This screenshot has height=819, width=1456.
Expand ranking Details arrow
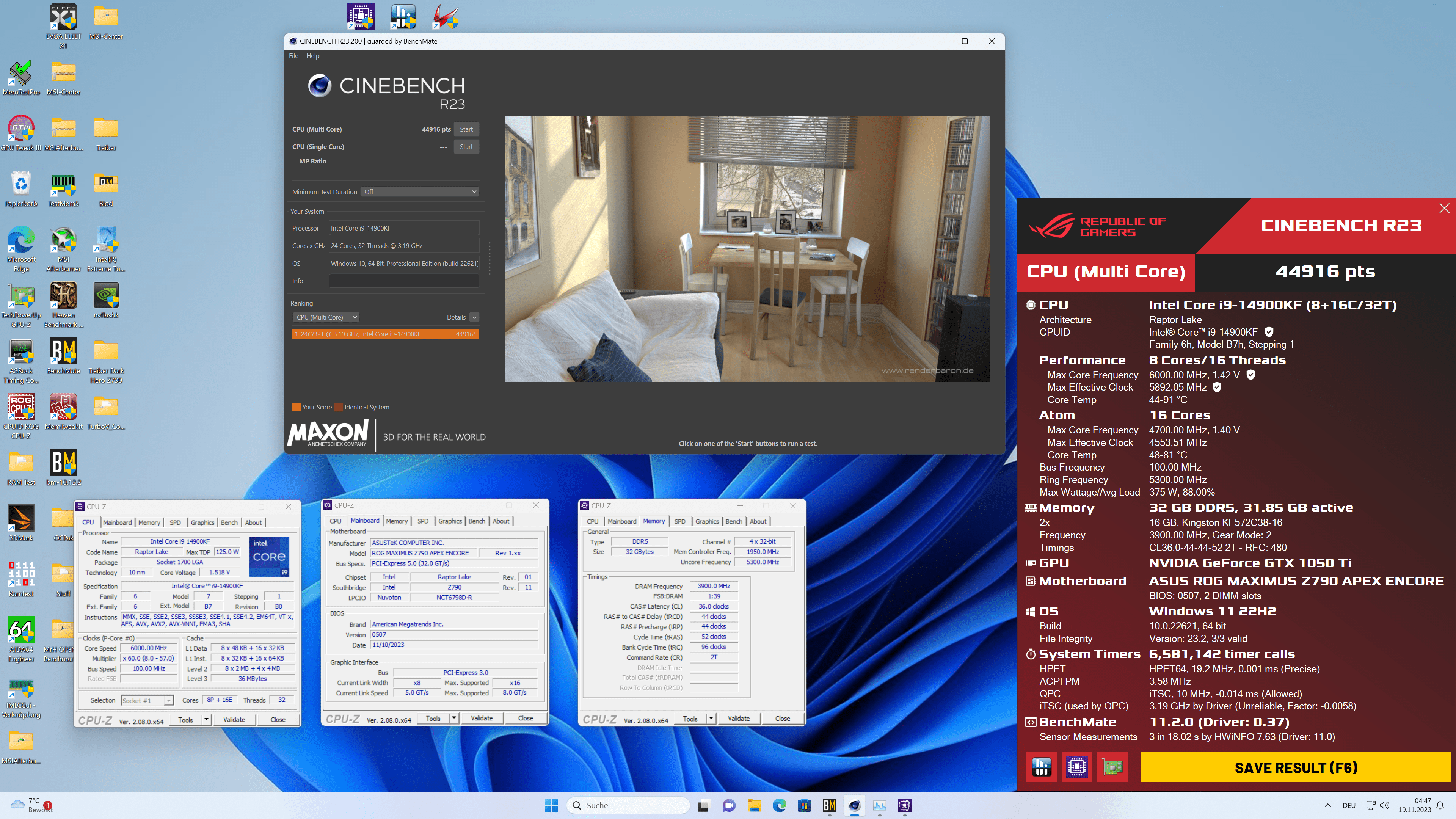coord(474,317)
